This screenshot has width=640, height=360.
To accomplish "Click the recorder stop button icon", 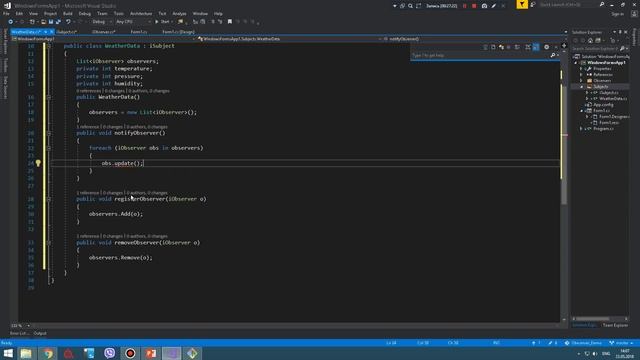I will click(x=474, y=6).
